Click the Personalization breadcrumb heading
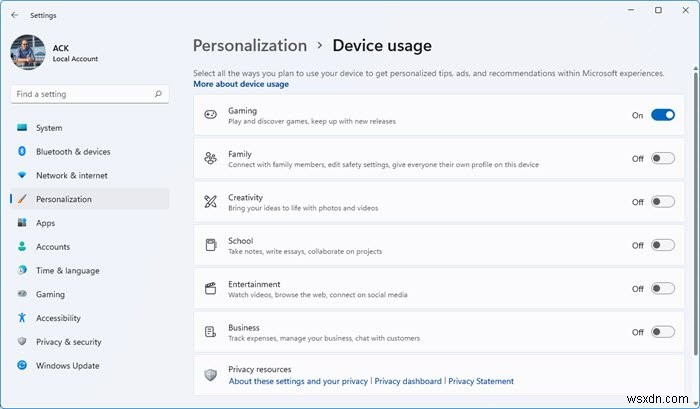The width and height of the screenshot is (700, 409). (x=249, y=45)
